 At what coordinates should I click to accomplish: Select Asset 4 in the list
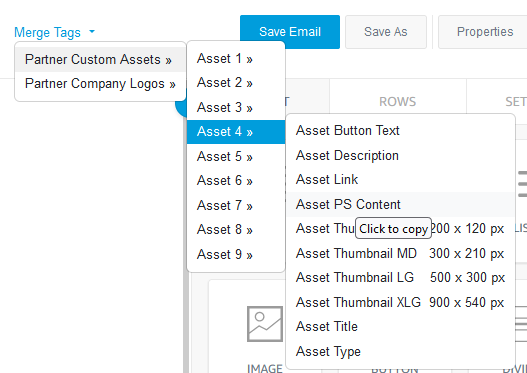(236, 132)
